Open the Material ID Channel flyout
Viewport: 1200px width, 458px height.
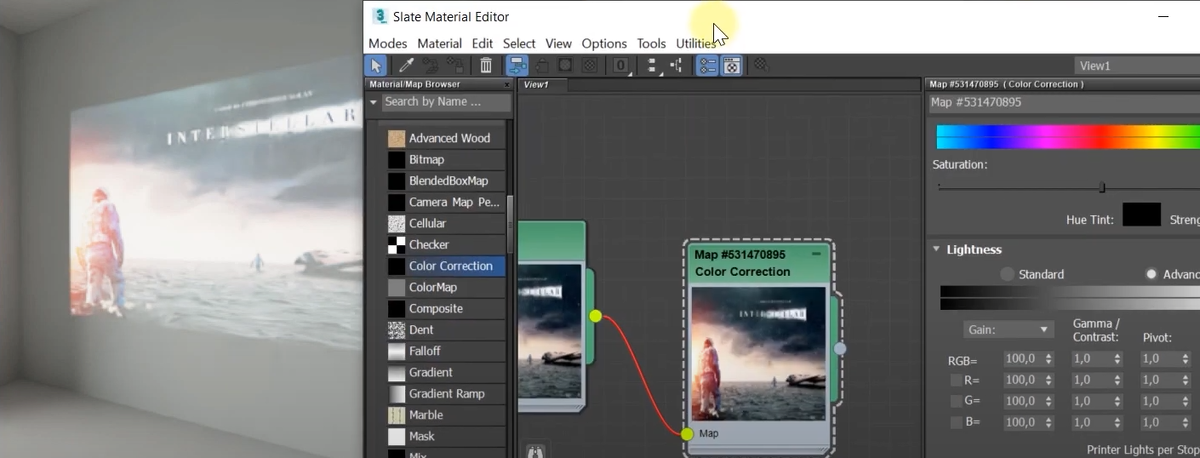click(x=621, y=66)
